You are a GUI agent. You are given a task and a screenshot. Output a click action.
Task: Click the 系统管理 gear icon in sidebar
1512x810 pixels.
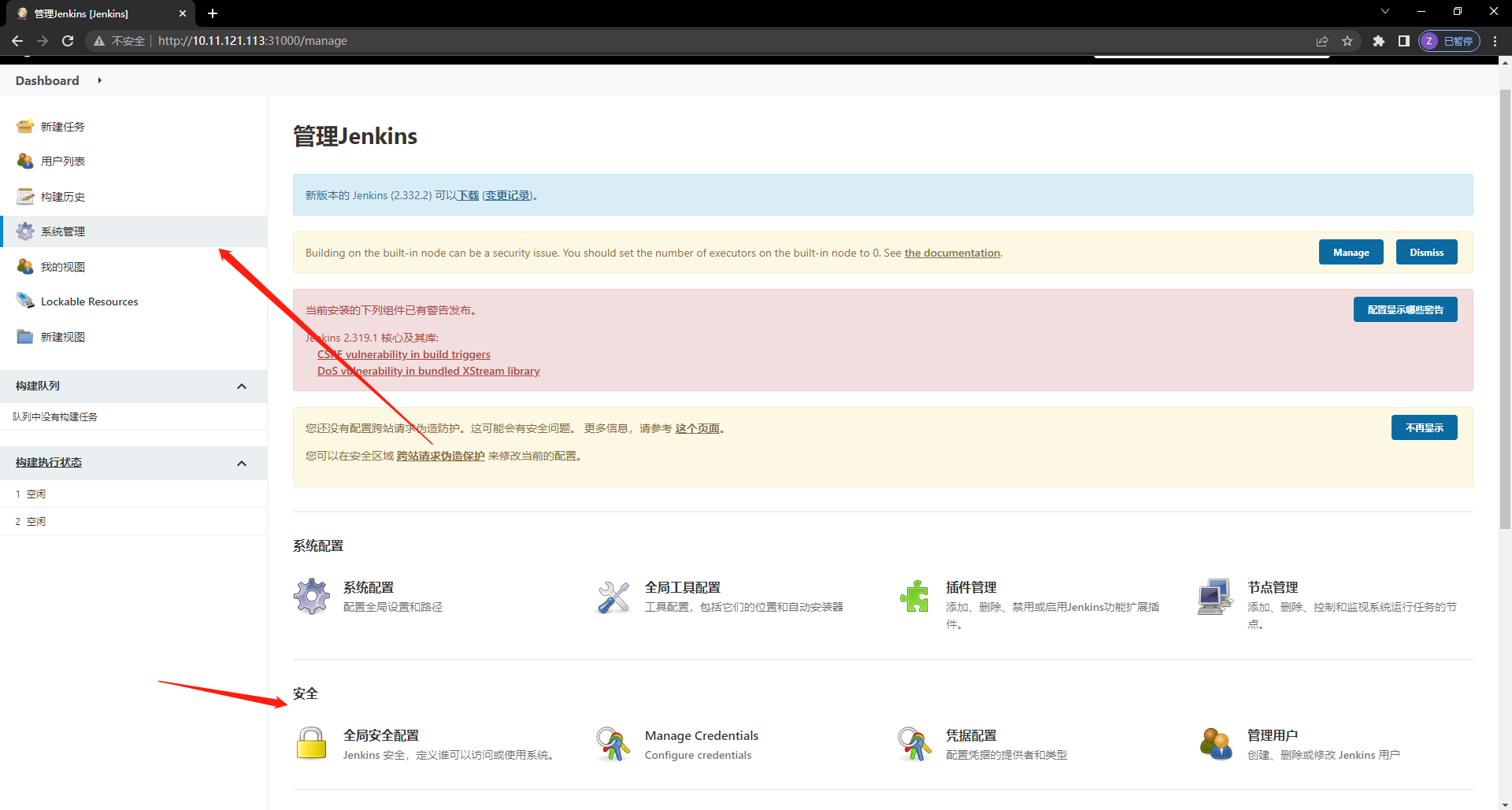[25, 231]
